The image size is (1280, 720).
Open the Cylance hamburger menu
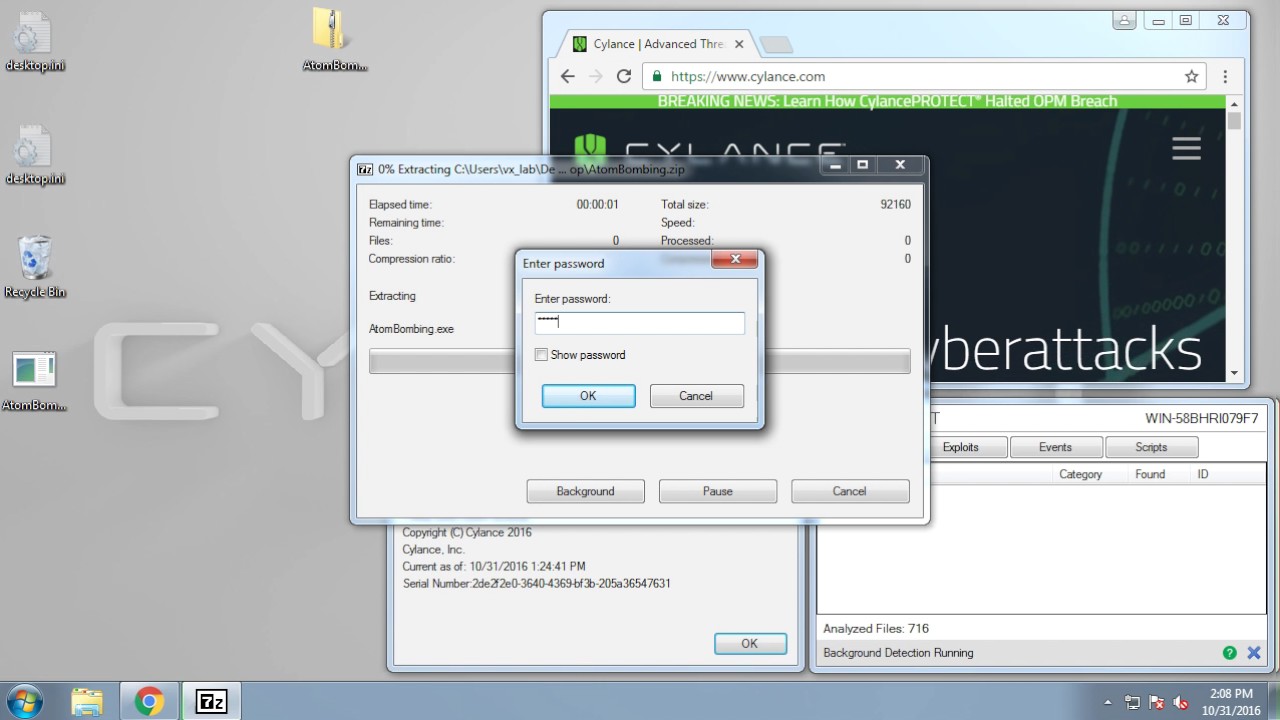pyautogui.click(x=1186, y=148)
